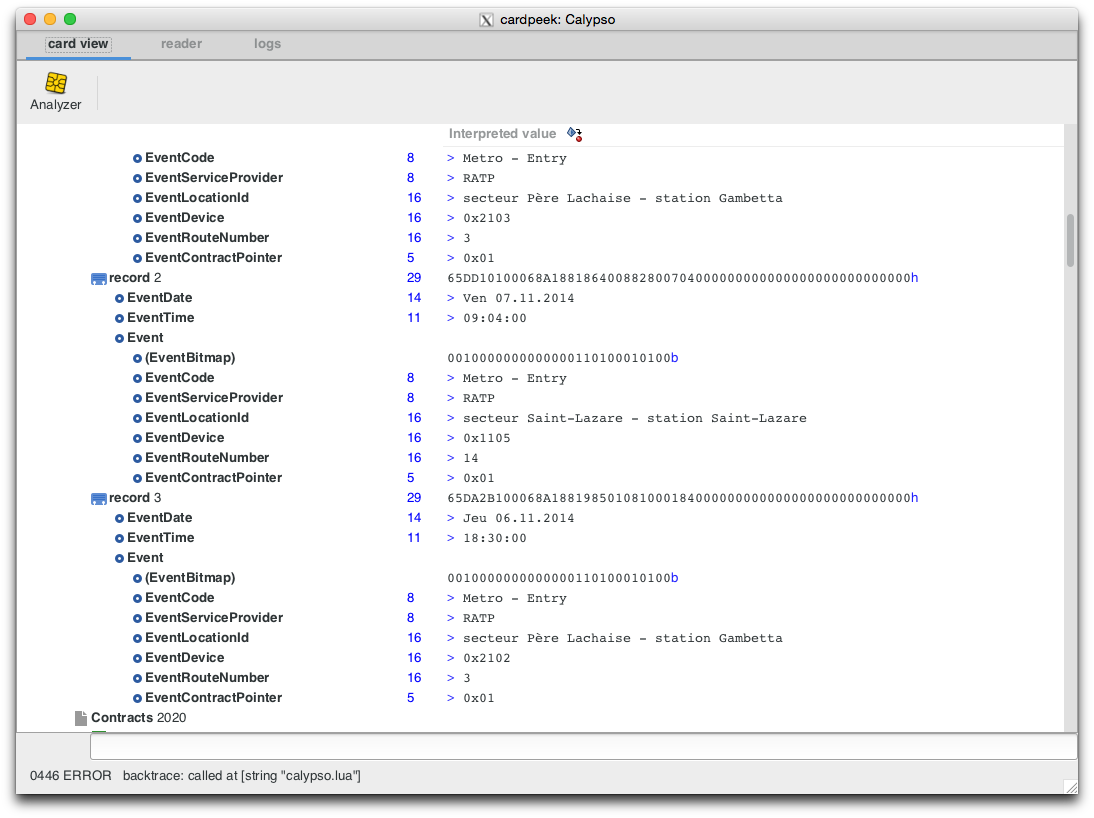Click the Interpreted value column header
Screen dimensions: 1094x818
tap(502, 133)
